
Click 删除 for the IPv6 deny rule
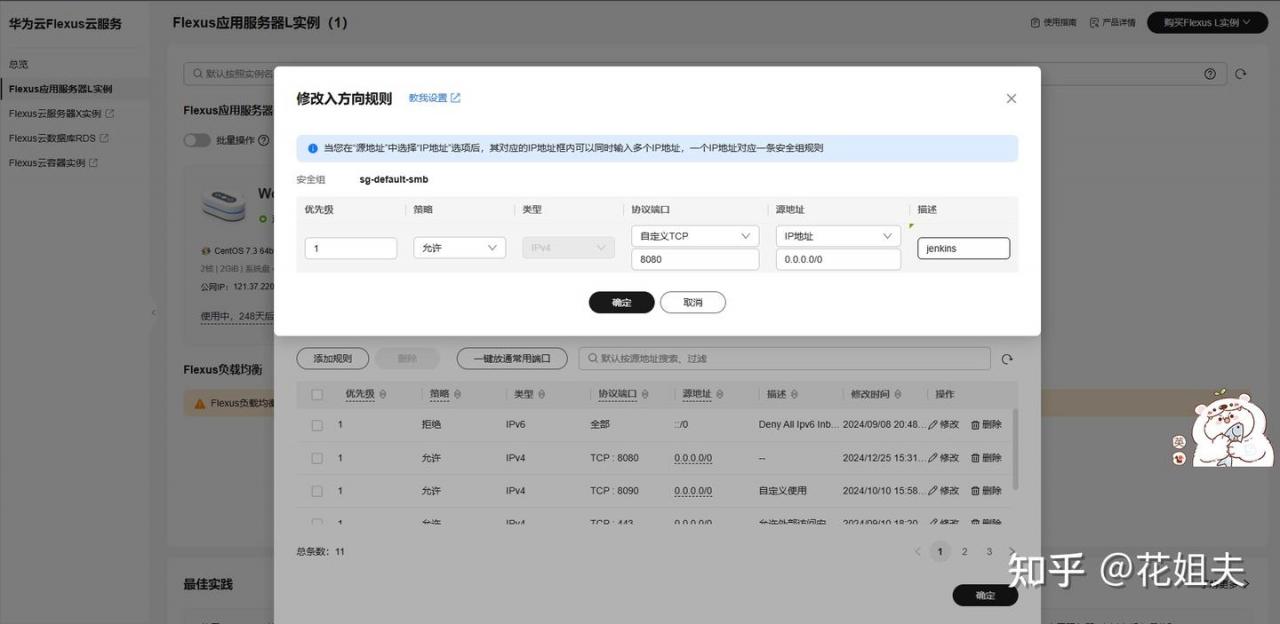986,425
